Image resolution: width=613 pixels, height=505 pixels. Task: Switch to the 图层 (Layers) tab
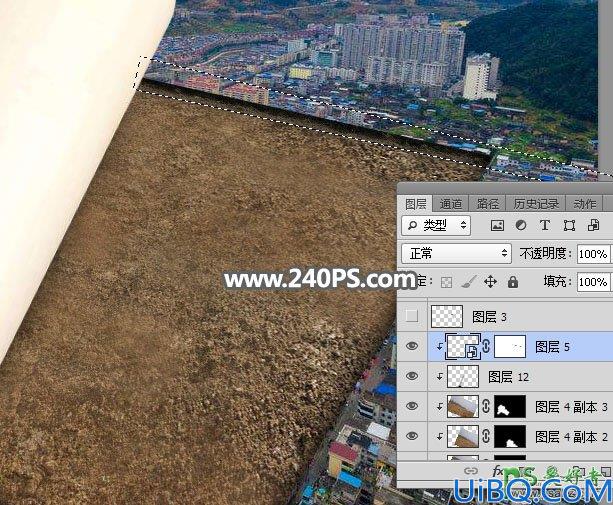(x=415, y=204)
